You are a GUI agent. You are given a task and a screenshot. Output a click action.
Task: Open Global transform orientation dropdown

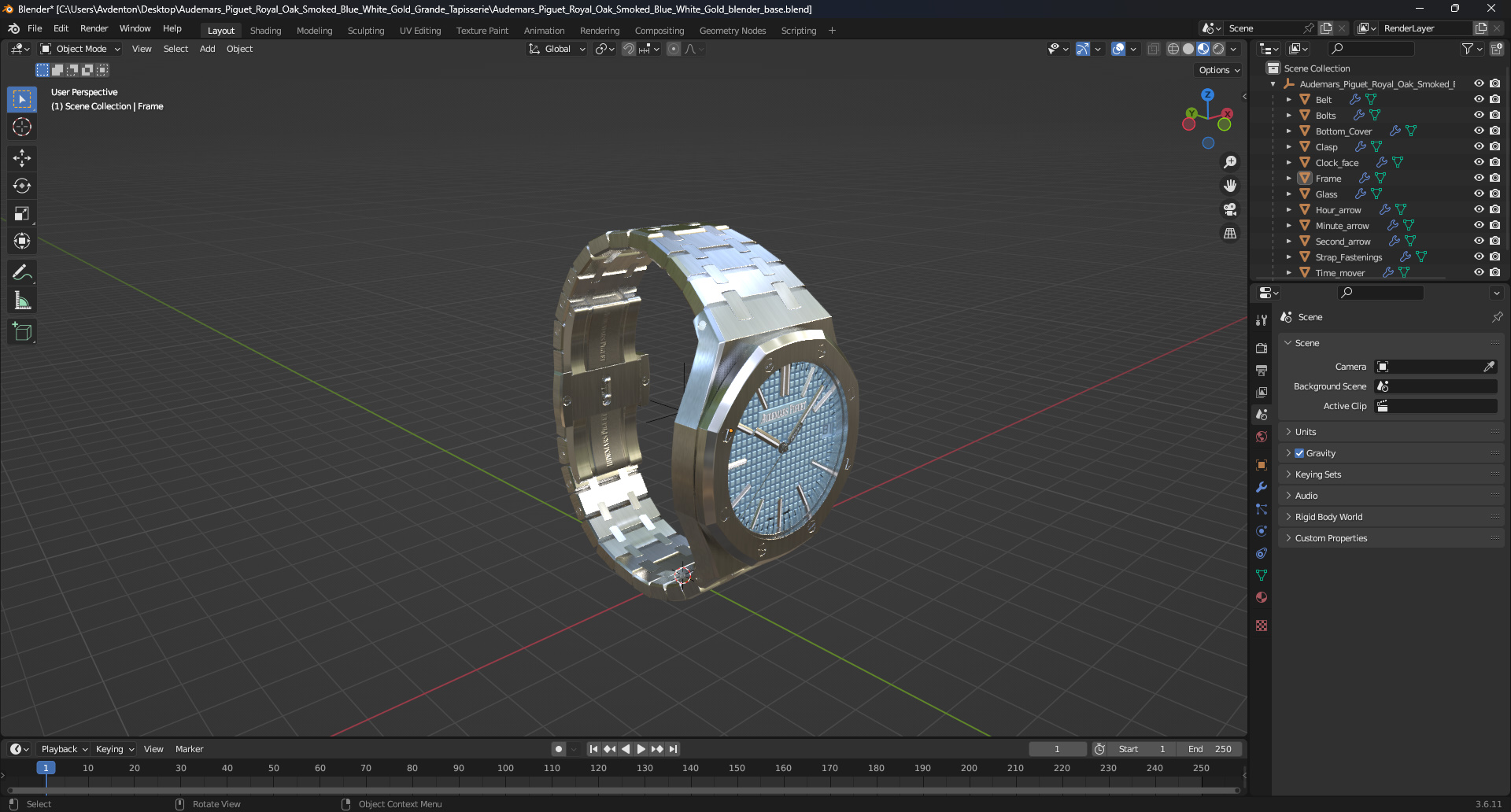[x=556, y=49]
